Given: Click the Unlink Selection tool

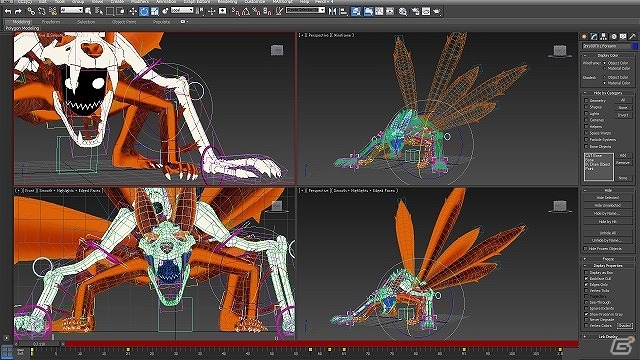Looking at the screenshot, I should pyautogui.click(x=42, y=11).
